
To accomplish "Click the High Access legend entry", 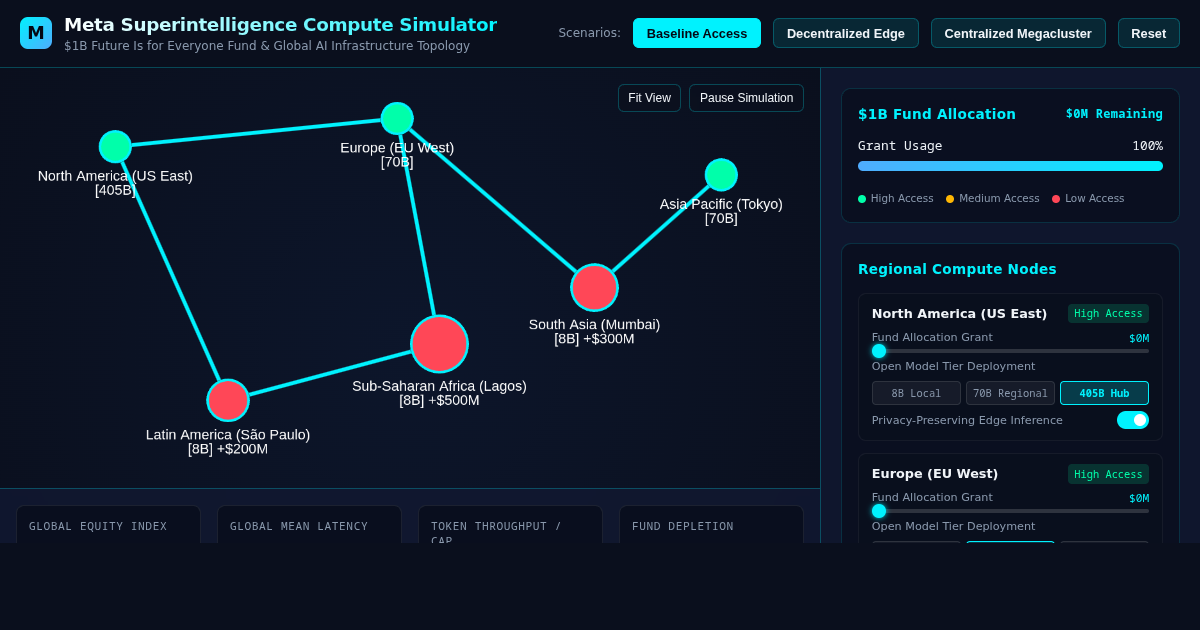I will (896, 199).
